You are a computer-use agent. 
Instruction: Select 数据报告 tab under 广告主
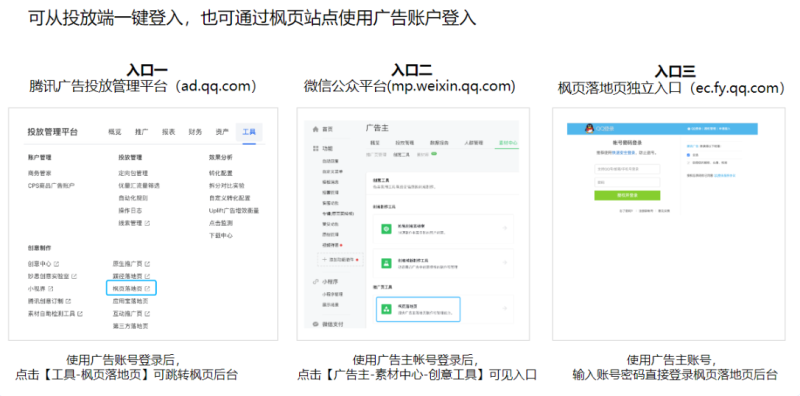pyautogui.click(x=438, y=143)
